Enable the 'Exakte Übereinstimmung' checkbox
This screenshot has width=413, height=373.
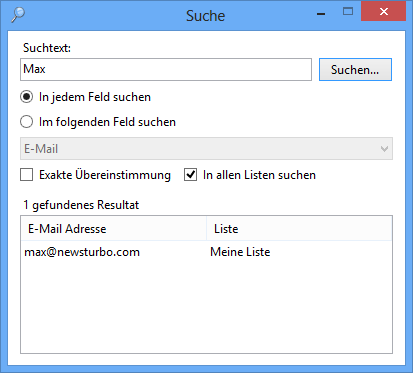point(27,175)
